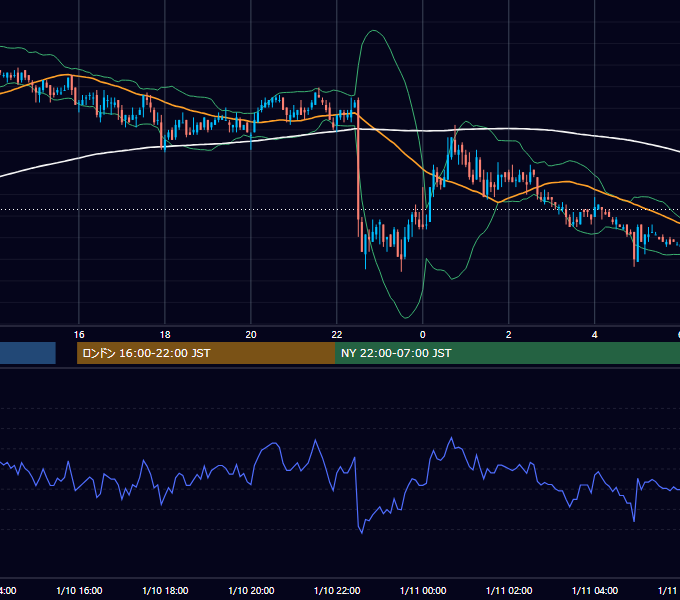
Task: Click the NY 22:00-07:00 JST session bar
Action: click(507, 353)
